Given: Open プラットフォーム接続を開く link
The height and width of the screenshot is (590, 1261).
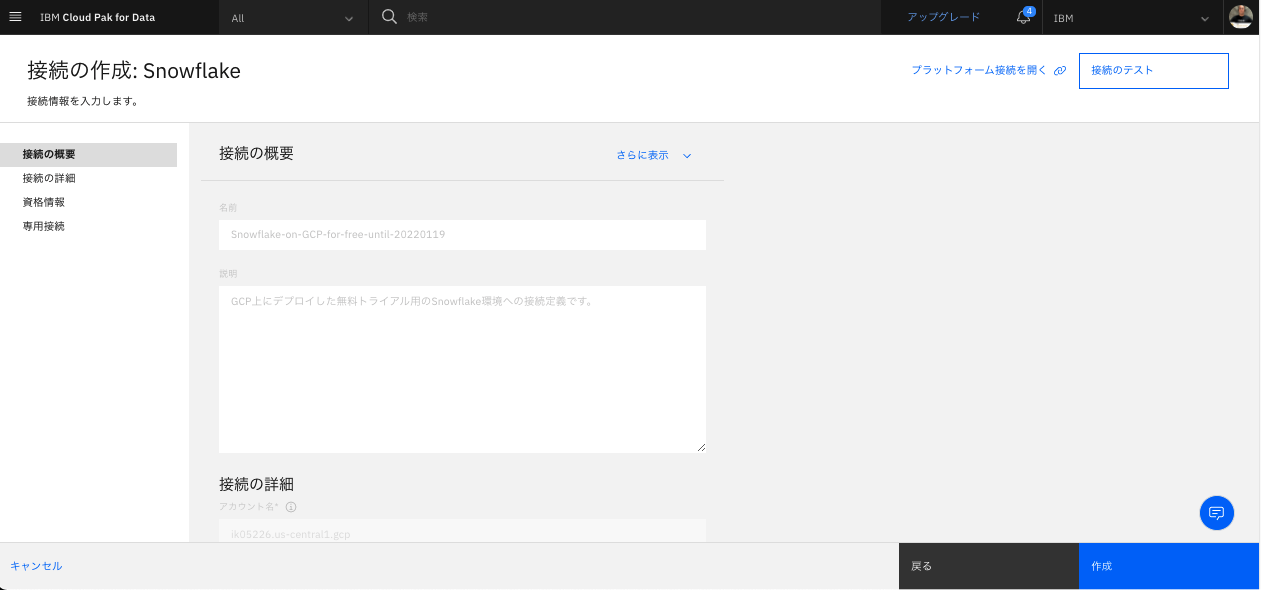Looking at the screenshot, I should (978, 71).
